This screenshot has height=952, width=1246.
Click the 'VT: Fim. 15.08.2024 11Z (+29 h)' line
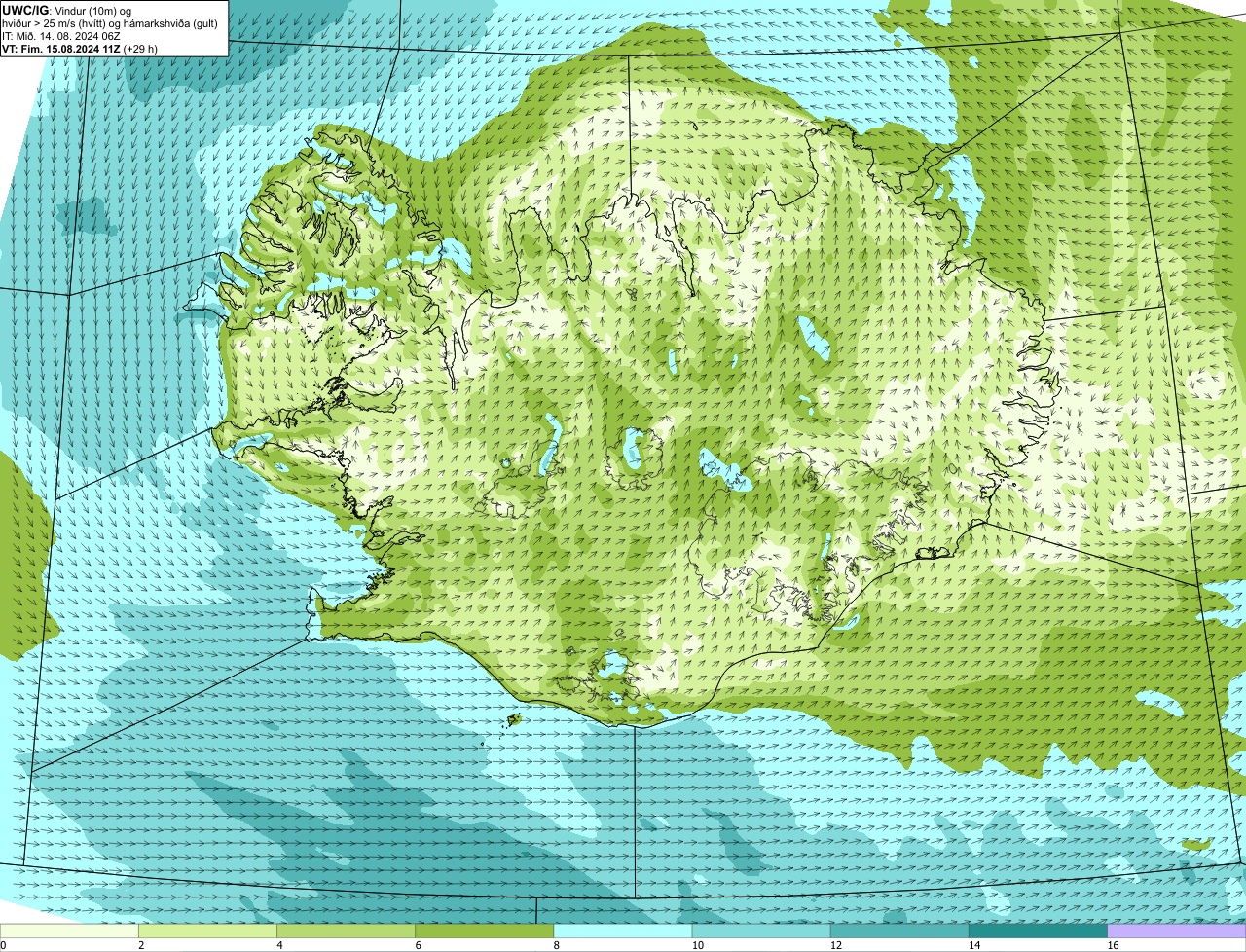pyautogui.click(x=80, y=48)
